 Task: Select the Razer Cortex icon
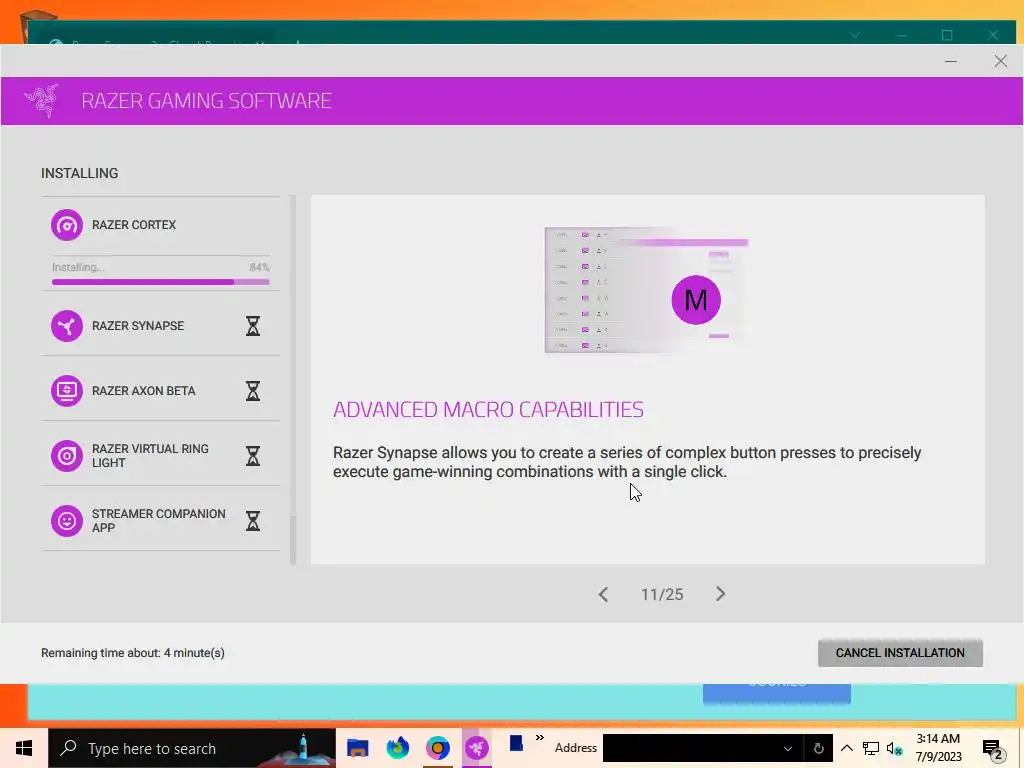[x=67, y=225]
